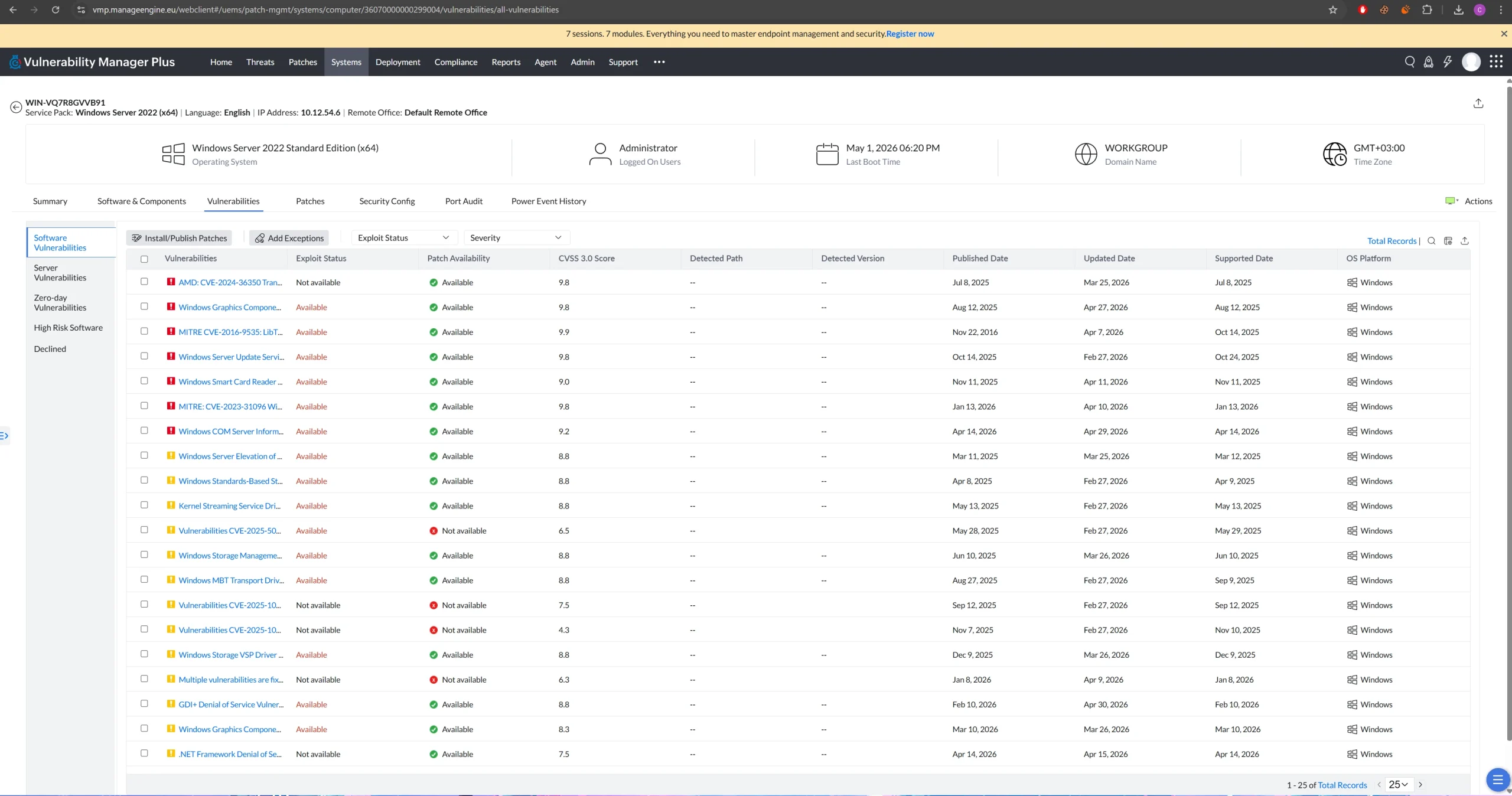Switch to the Summary tab
The height and width of the screenshot is (796, 1512).
pos(50,201)
